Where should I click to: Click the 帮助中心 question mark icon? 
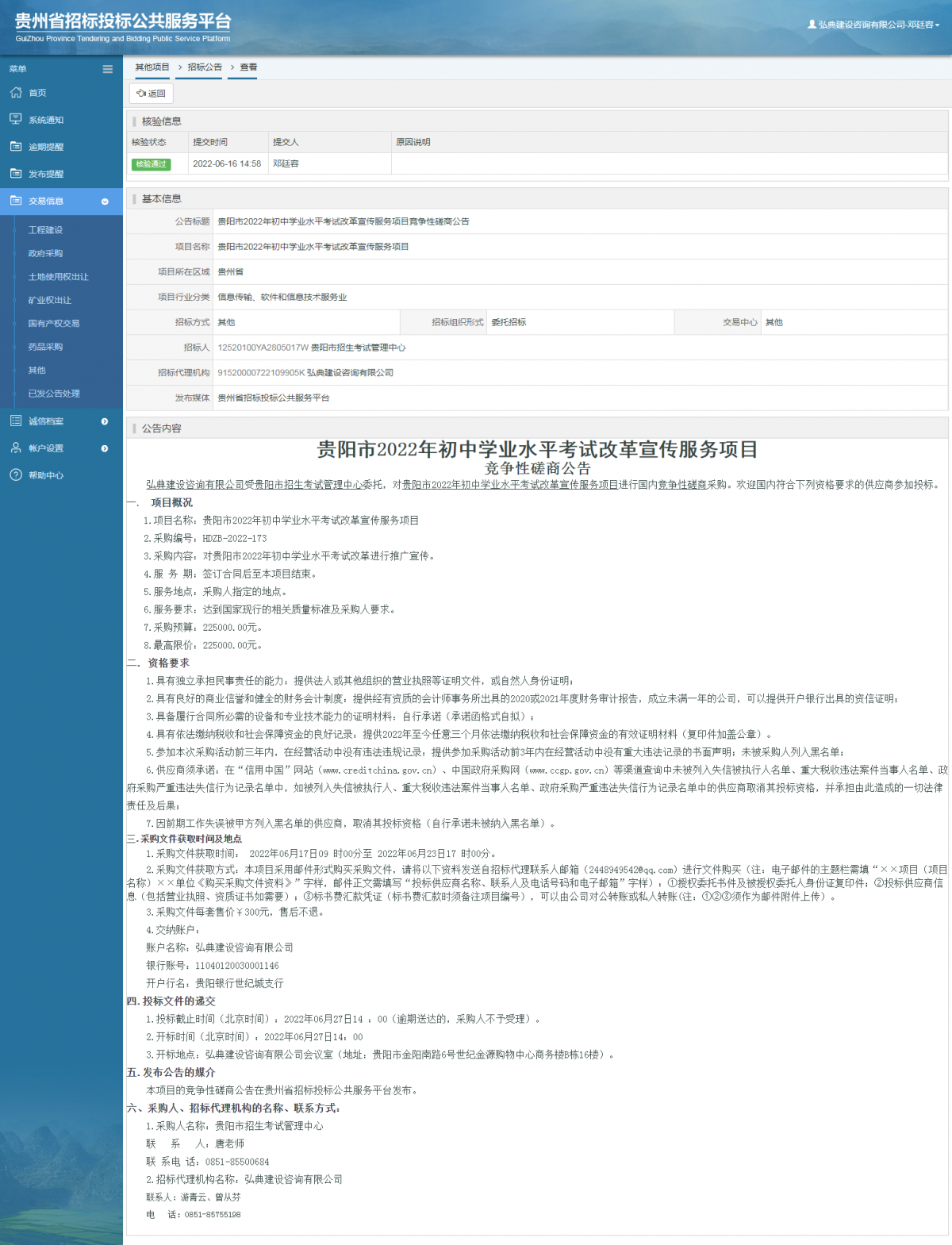[16, 475]
